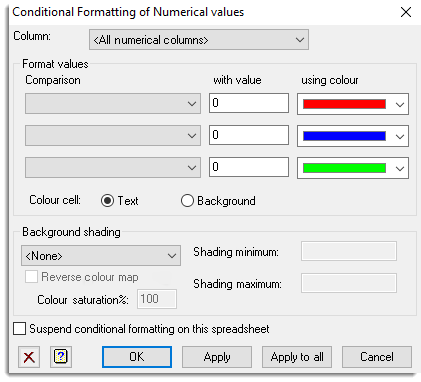Expand the Background shading None dropdown
The image size is (421, 382).
[x=101, y=256]
